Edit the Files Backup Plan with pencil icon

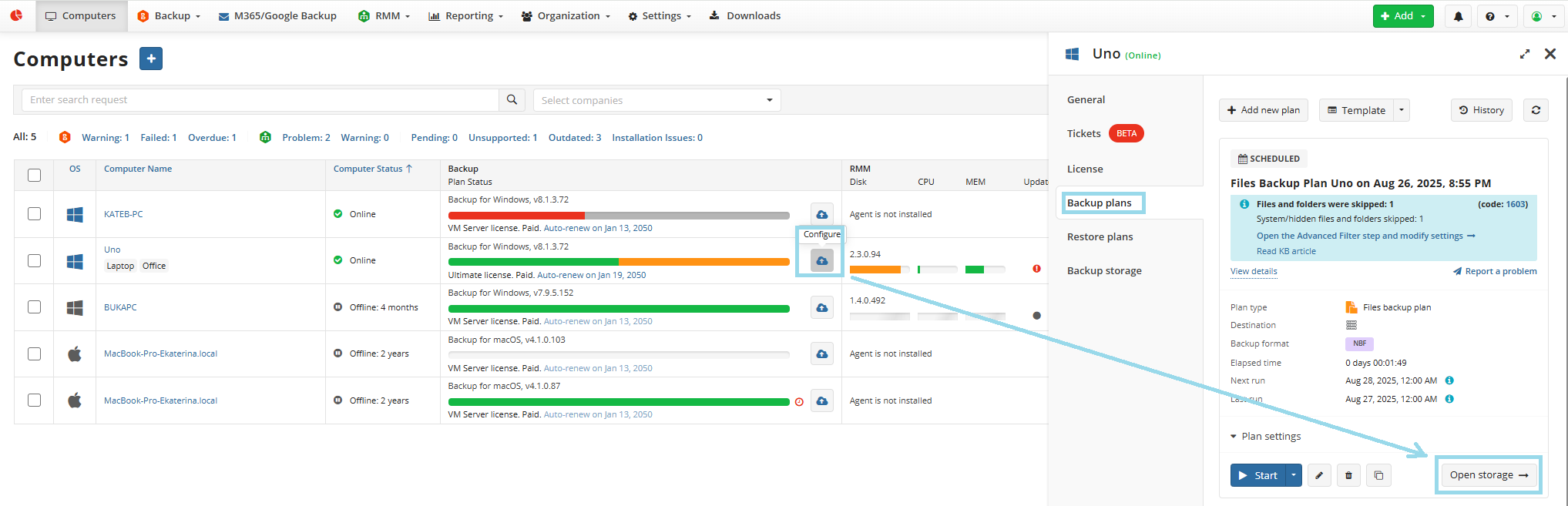(x=1319, y=475)
